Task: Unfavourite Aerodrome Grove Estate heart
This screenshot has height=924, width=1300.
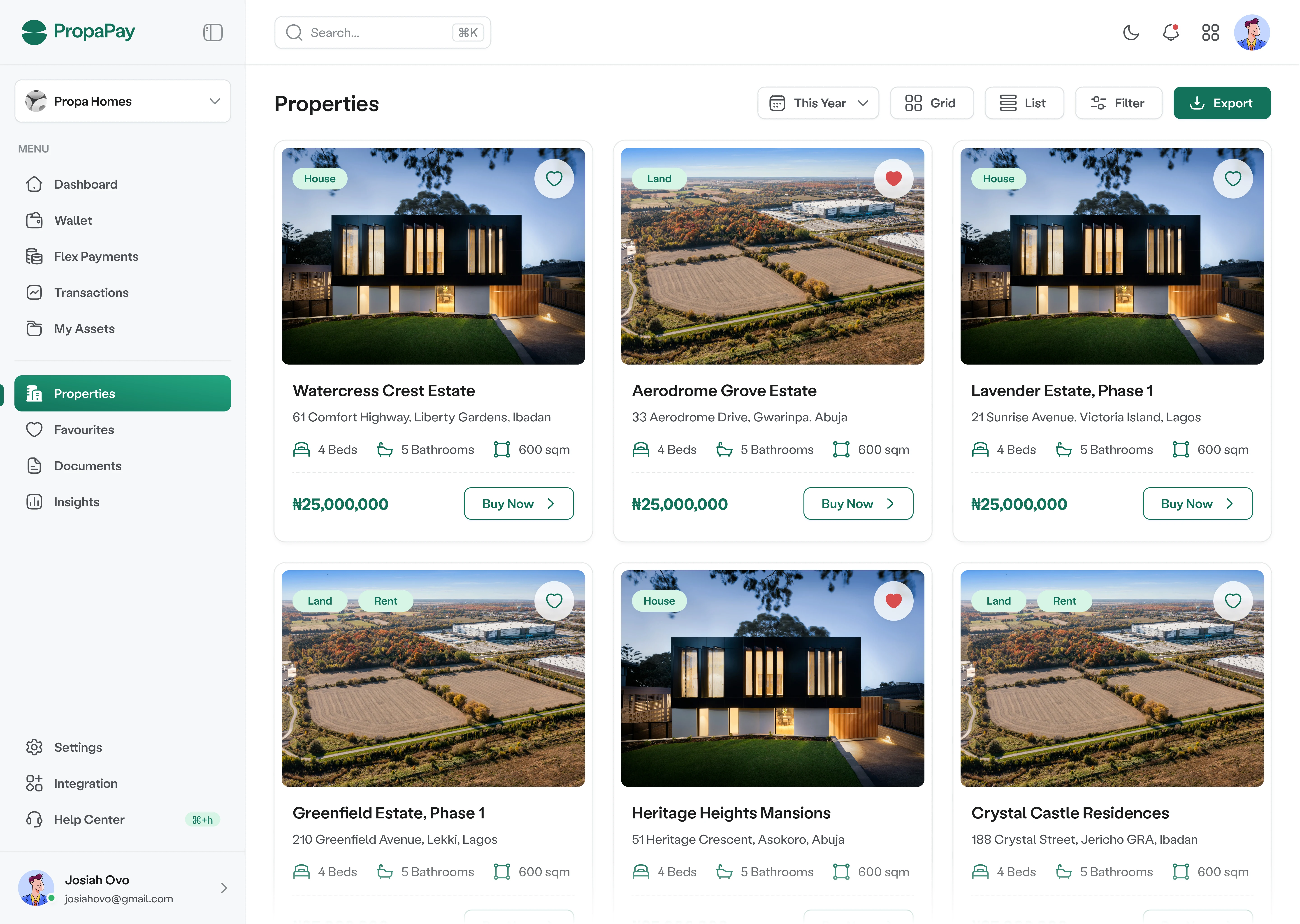Action: click(893, 179)
